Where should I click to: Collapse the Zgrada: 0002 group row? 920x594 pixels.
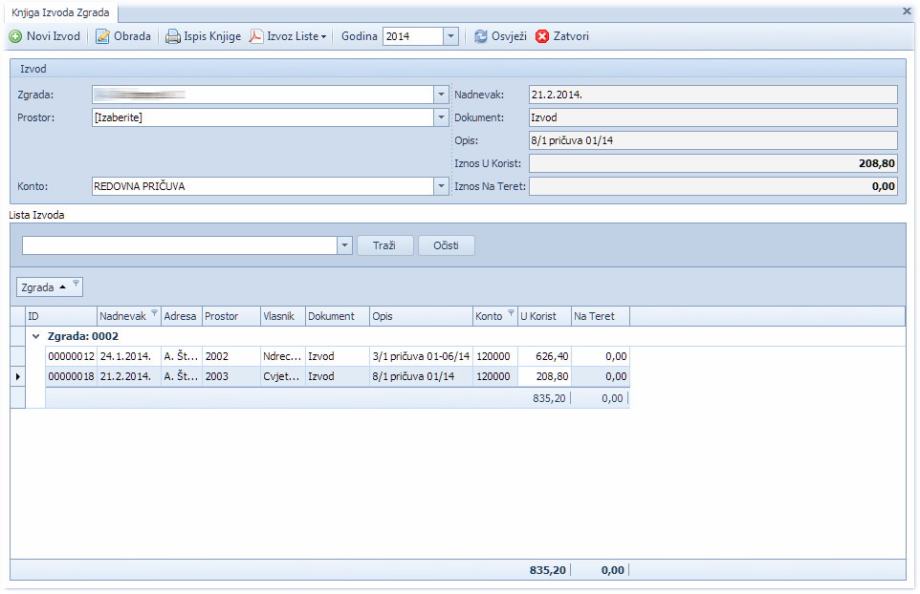tap(35, 336)
